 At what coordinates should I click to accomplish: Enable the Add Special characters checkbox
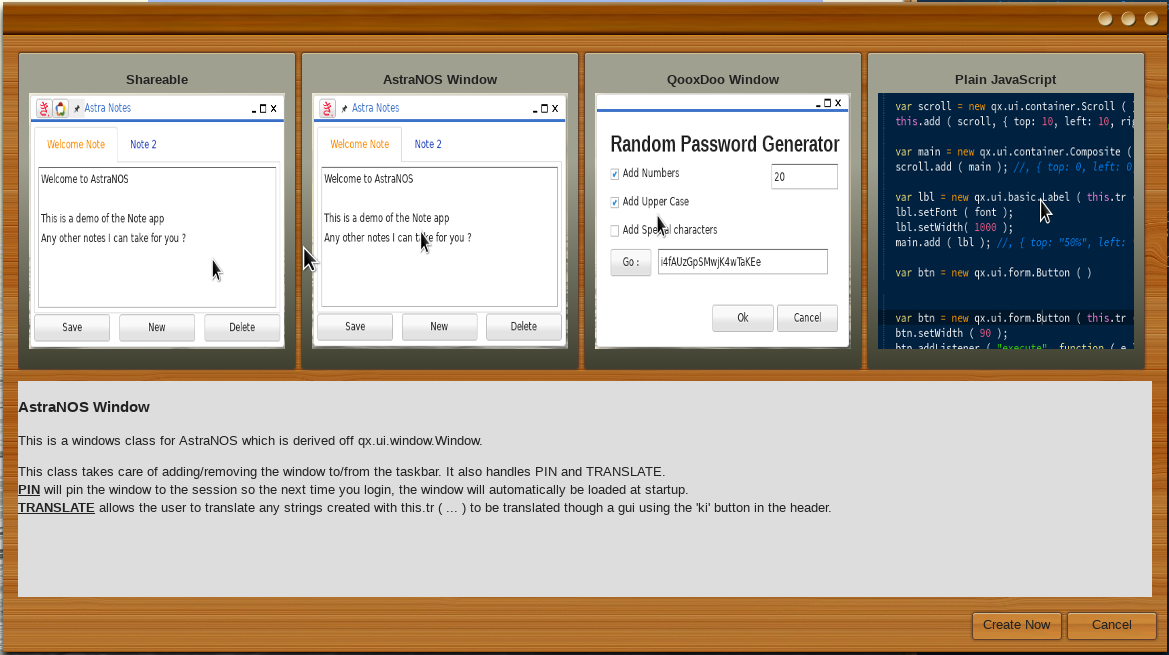click(614, 230)
